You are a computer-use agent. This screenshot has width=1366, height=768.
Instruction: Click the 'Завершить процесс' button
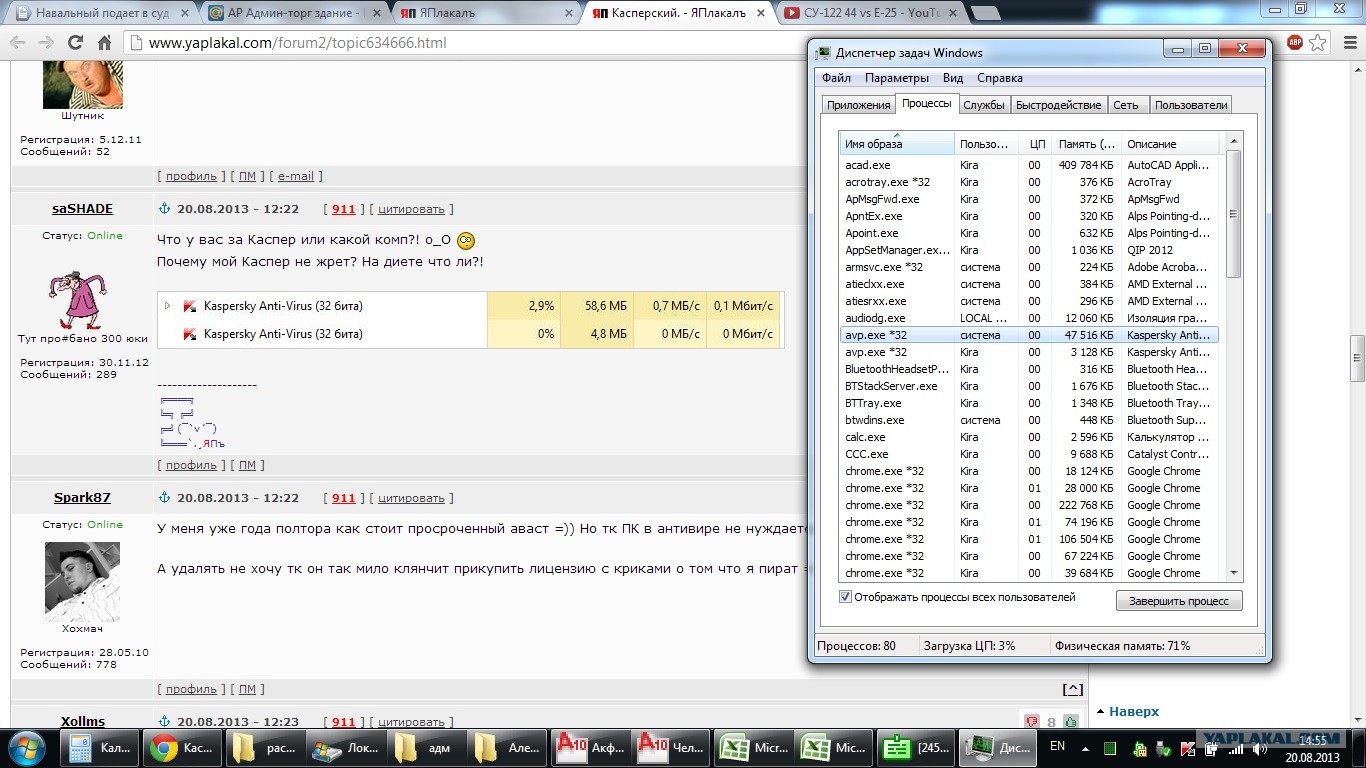[x=1179, y=601]
